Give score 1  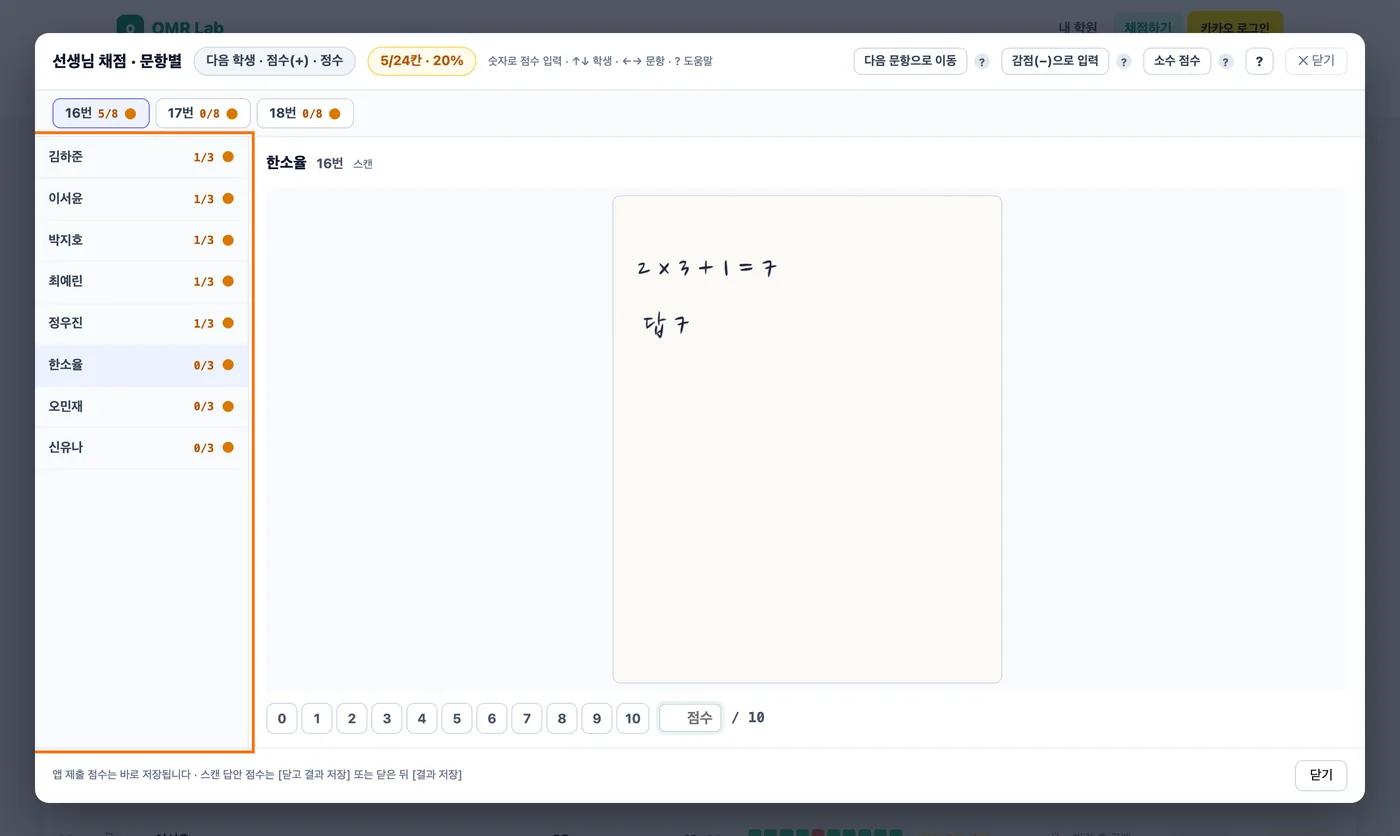(317, 718)
